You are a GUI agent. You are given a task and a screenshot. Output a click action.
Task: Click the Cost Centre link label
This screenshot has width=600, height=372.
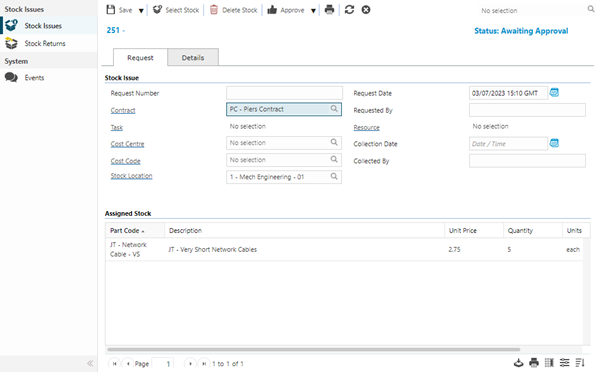tap(127, 144)
